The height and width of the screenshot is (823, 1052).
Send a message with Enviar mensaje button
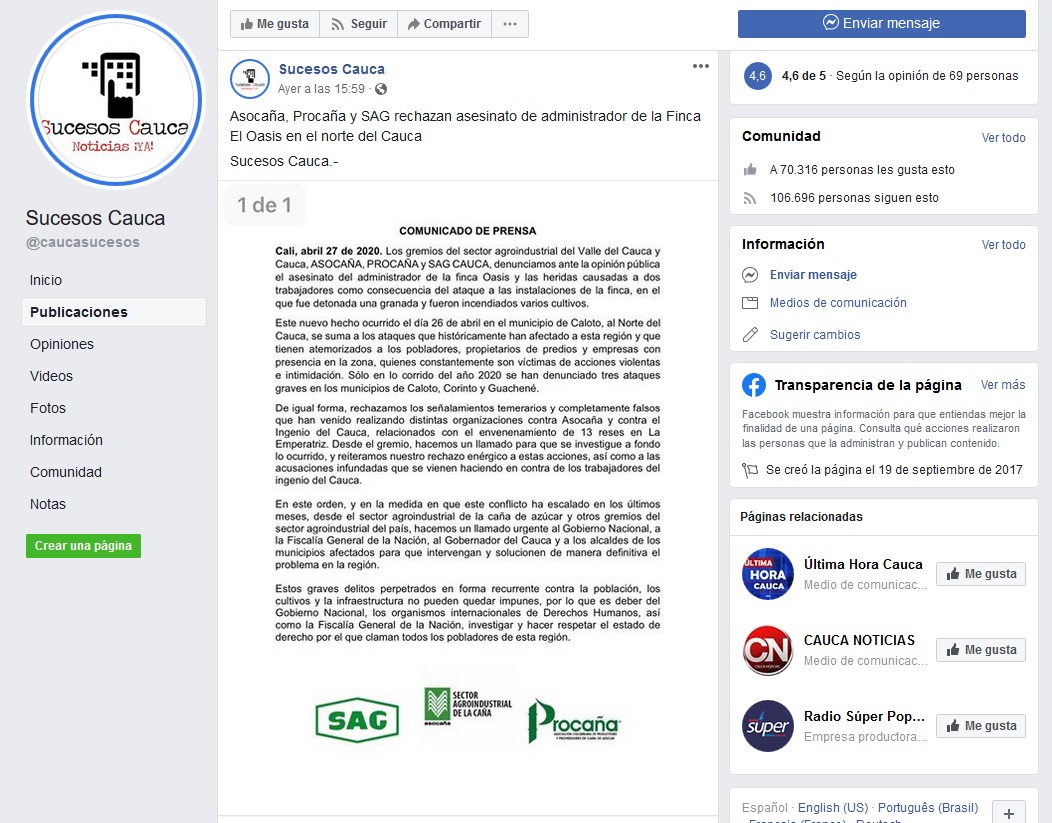(882, 23)
